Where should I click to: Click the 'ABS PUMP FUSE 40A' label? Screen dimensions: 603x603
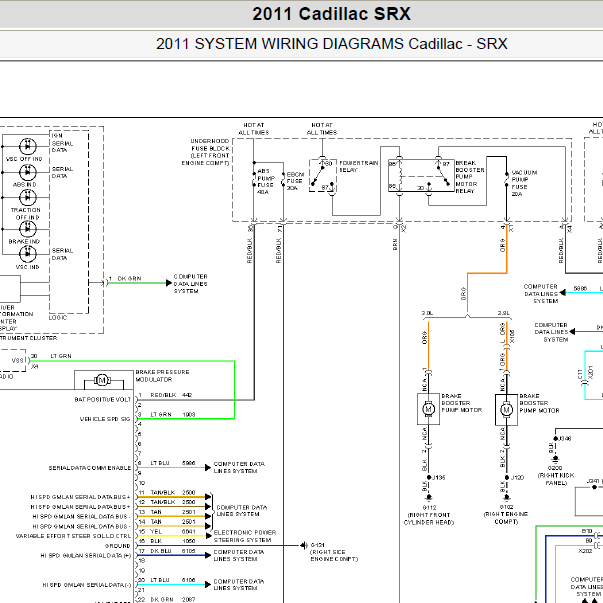266,182
